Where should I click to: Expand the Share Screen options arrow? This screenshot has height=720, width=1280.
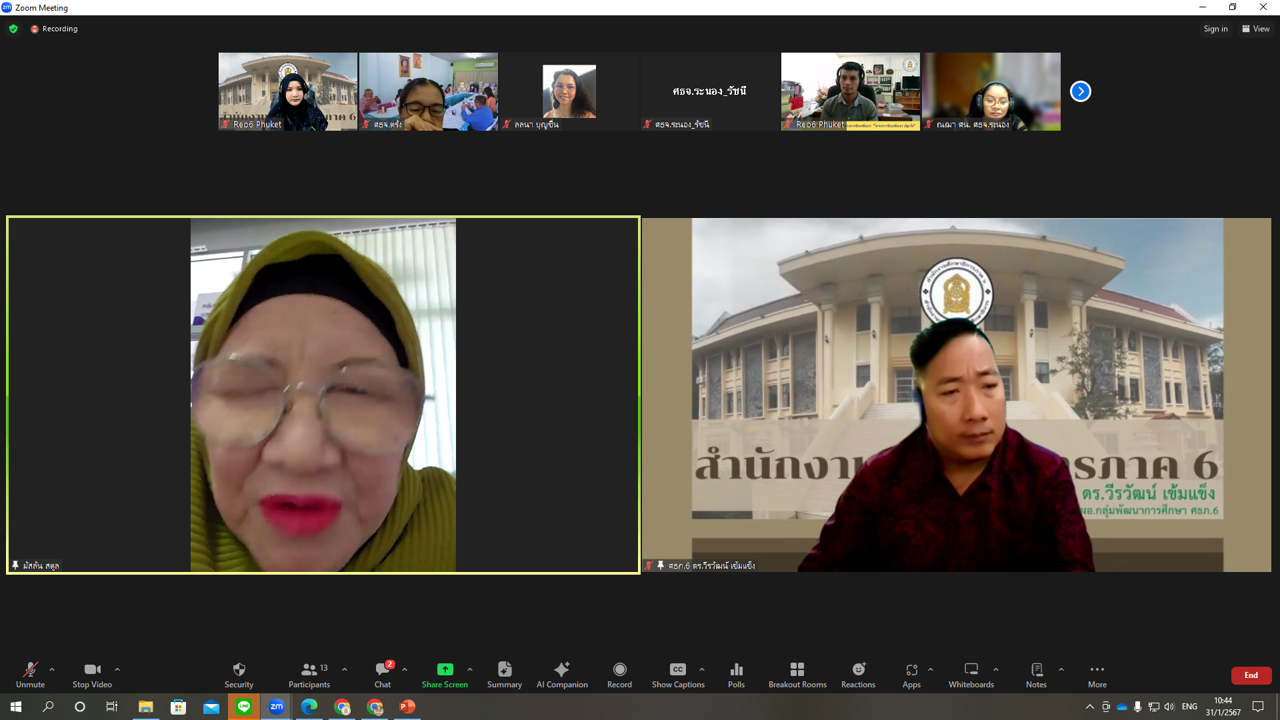click(470, 670)
